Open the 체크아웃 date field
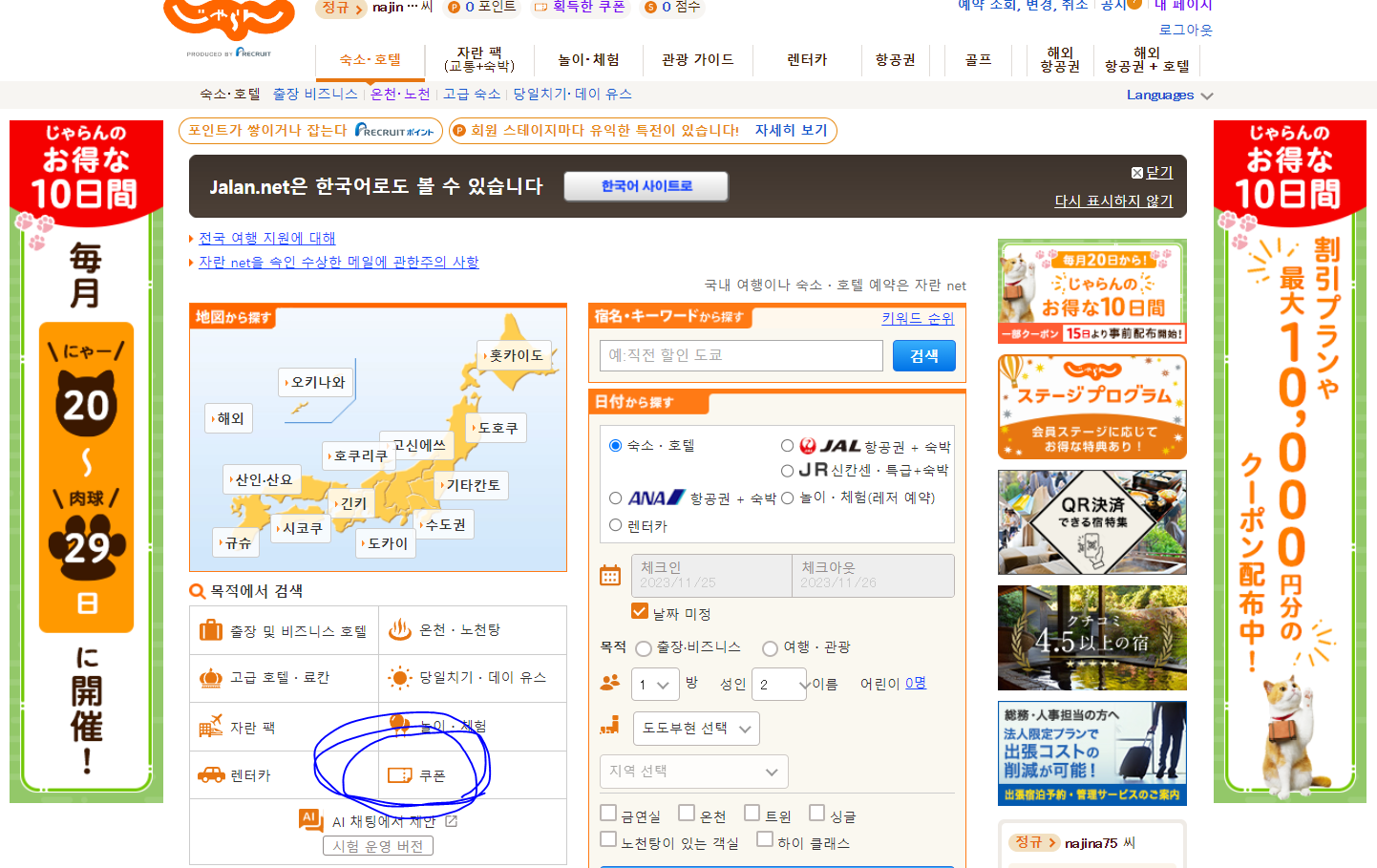 [873, 575]
